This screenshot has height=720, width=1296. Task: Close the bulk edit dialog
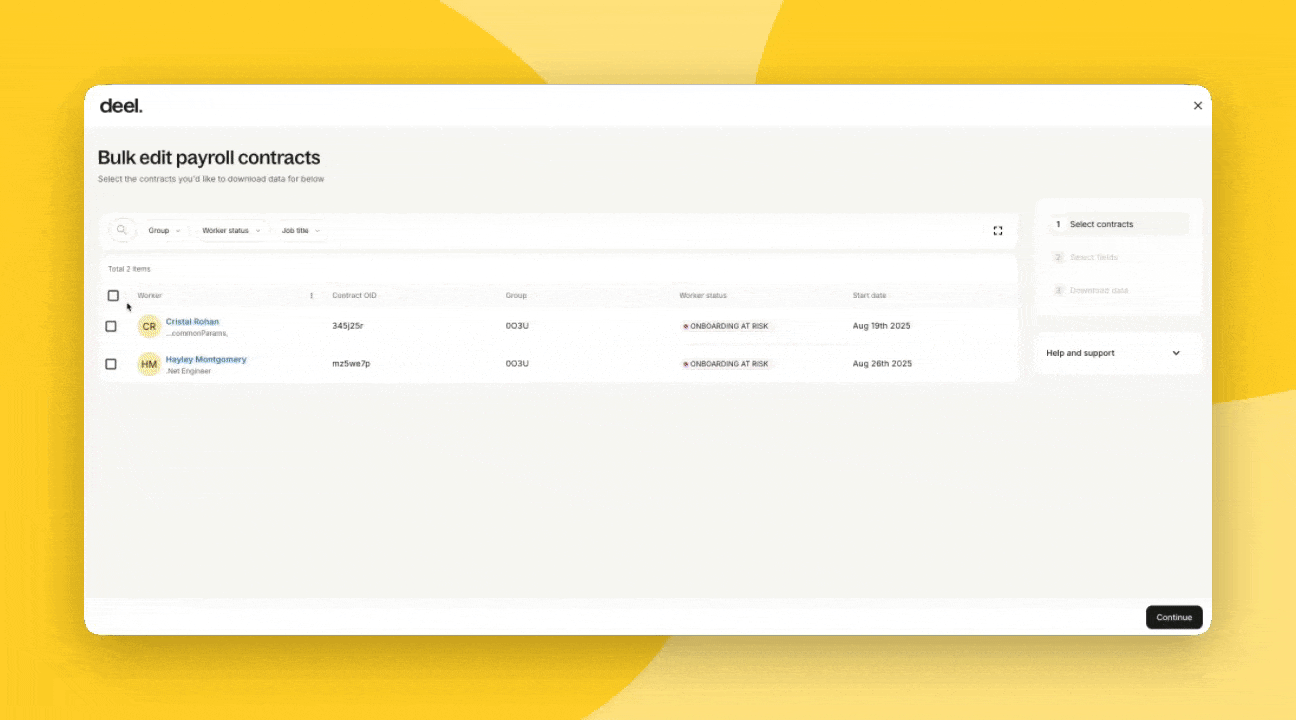(1197, 106)
